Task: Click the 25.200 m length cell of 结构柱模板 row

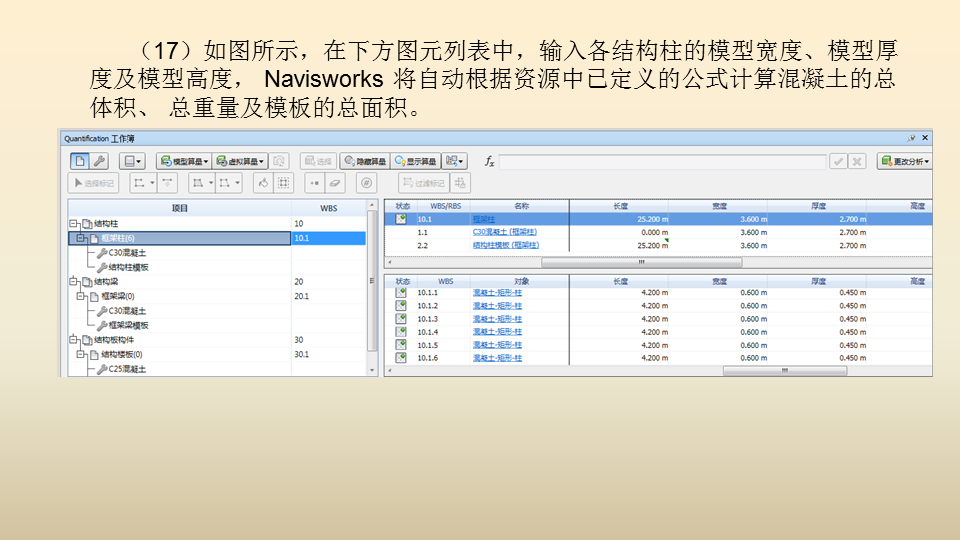Action: [620, 246]
